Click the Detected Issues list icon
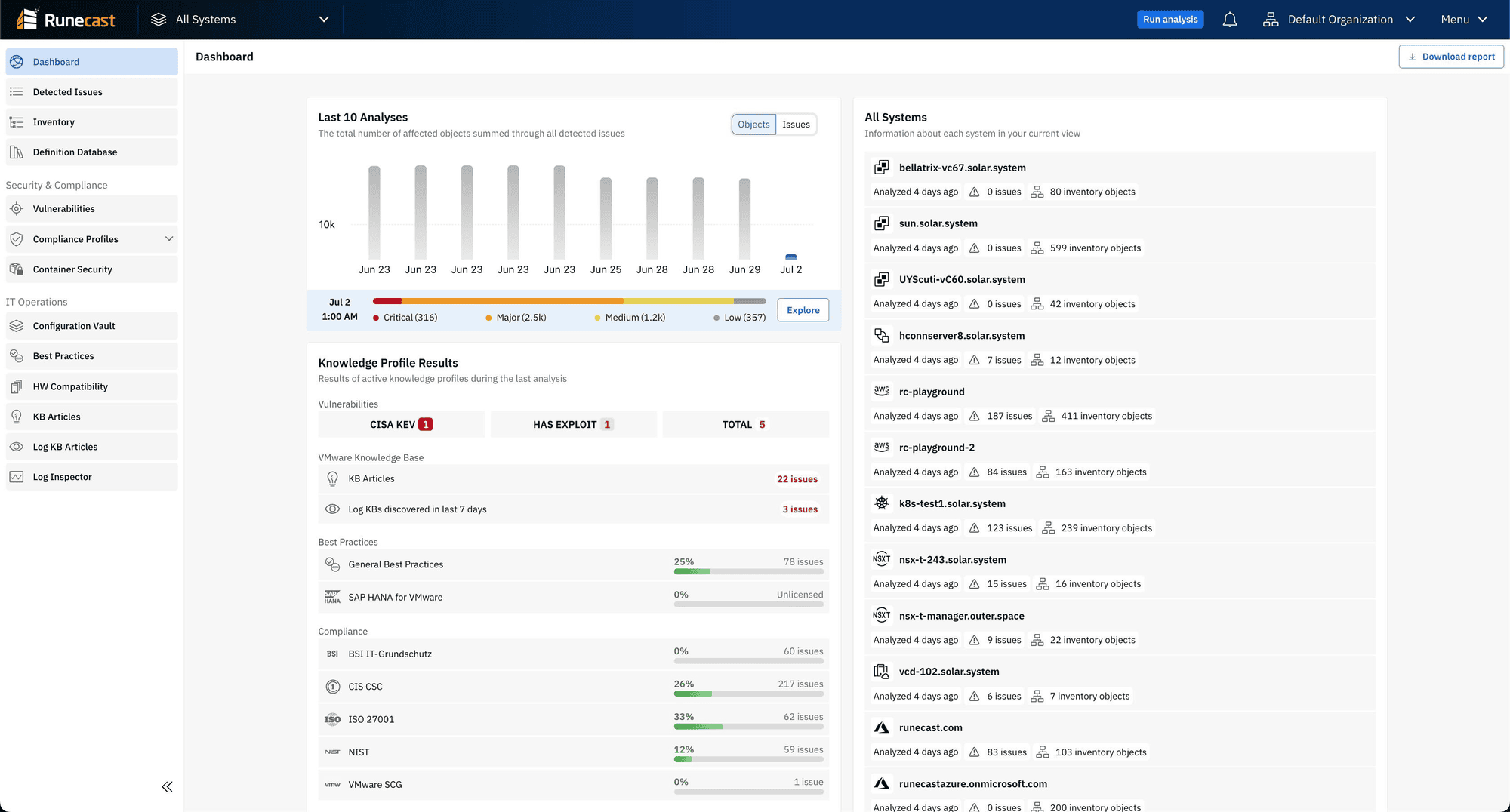The width and height of the screenshot is (1510, 812). pyautogui.click(x=17, y=92)
